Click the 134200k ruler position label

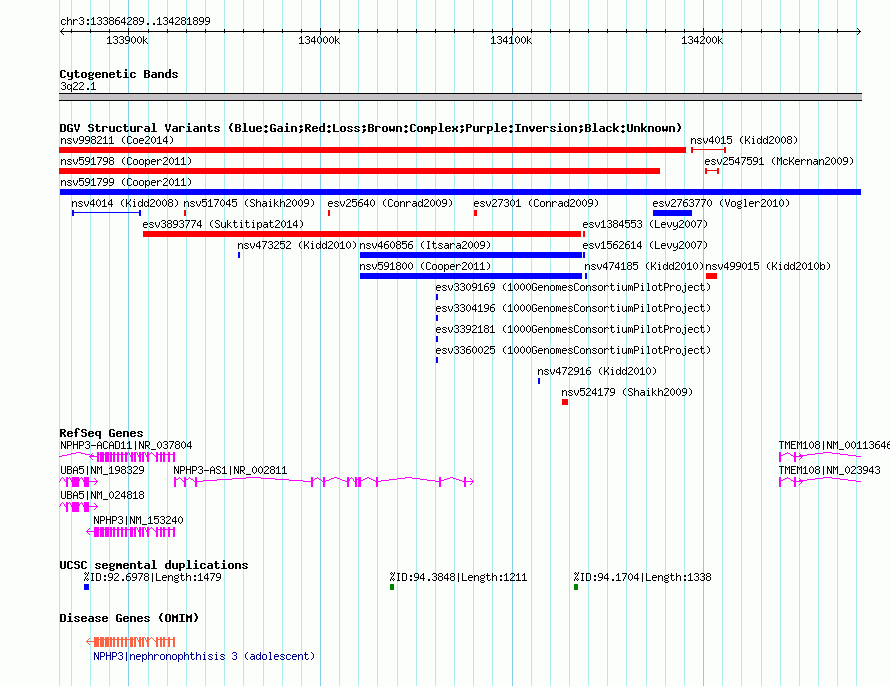tap(702, 40)
